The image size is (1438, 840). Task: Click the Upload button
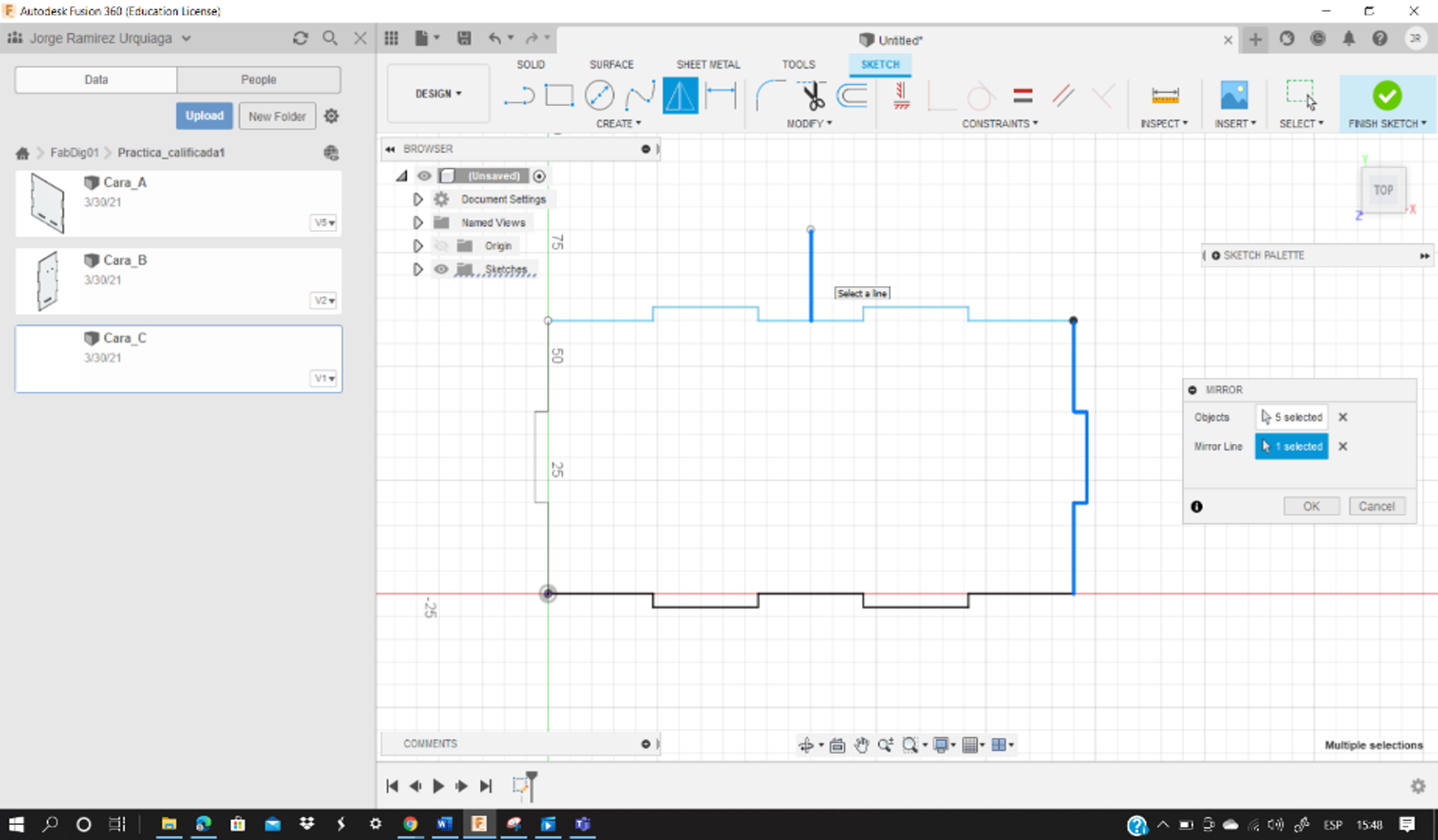204,116
